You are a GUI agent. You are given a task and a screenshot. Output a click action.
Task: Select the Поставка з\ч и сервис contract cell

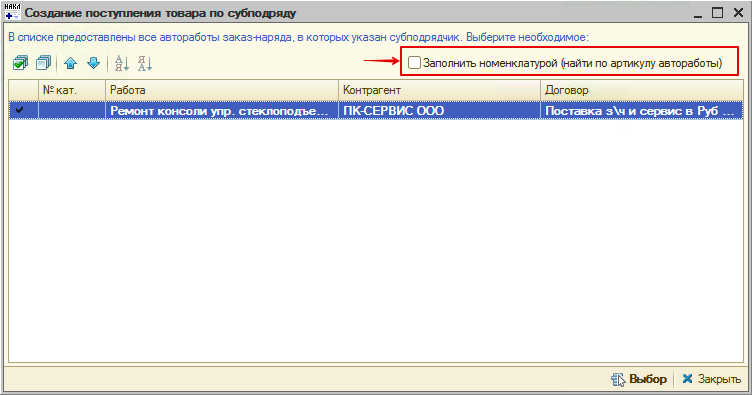pos(642,110)
